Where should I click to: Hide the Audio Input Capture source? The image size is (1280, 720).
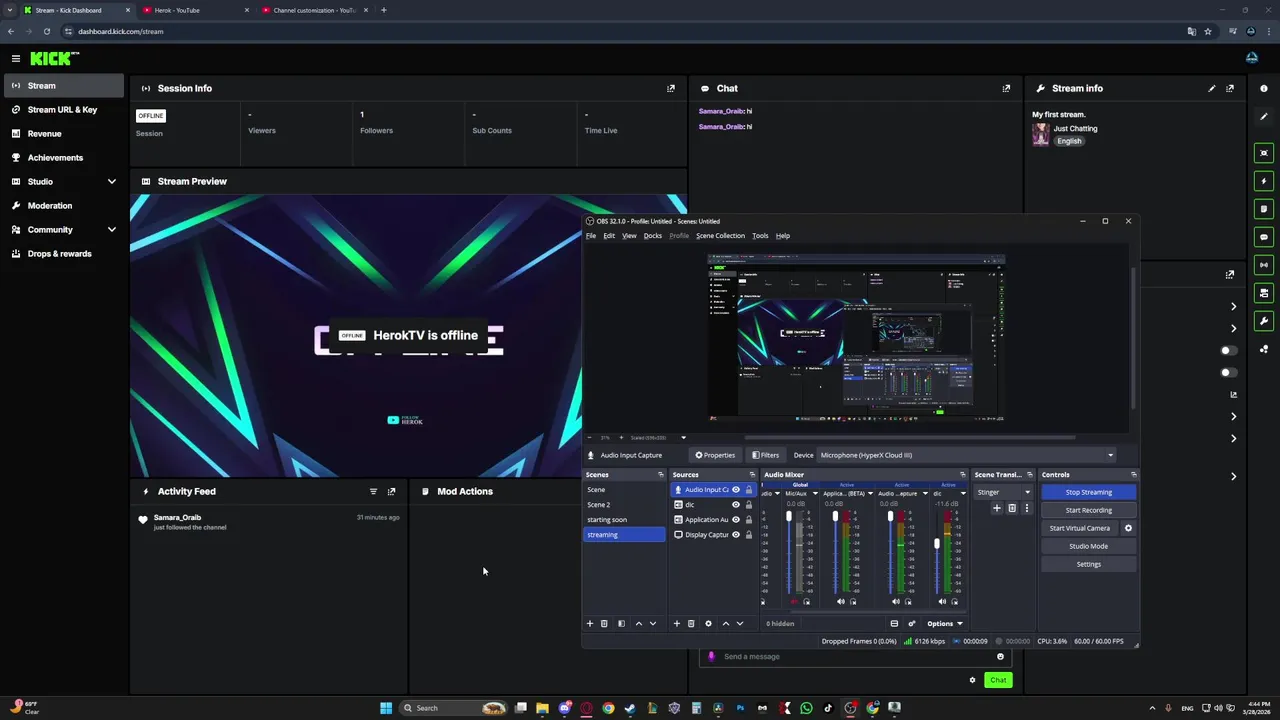click(x=736, y=490)
